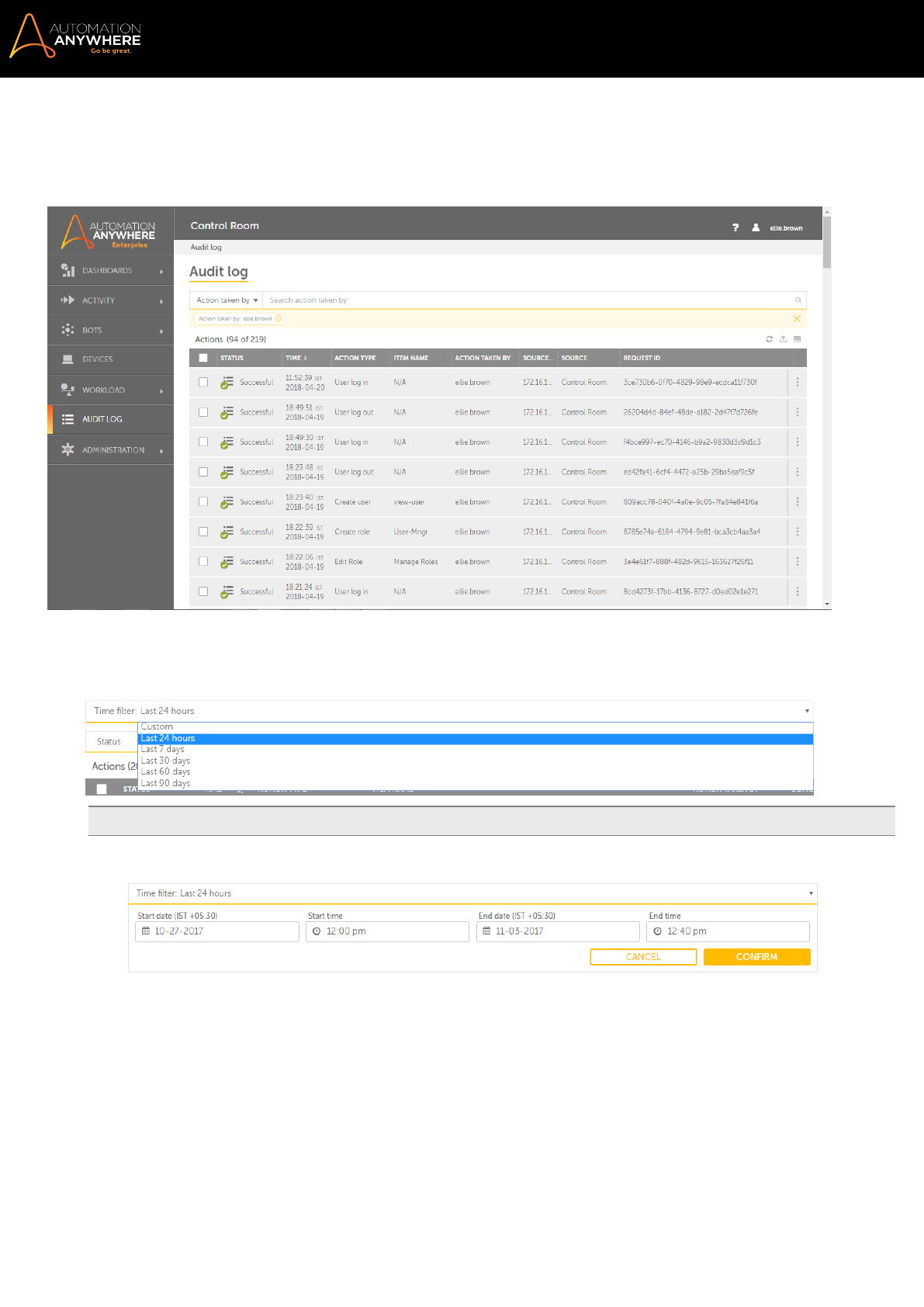This screenshot has height=1307, width=924.
Task: Expand the Dashboards menu arrow
Action: (161, 271)
